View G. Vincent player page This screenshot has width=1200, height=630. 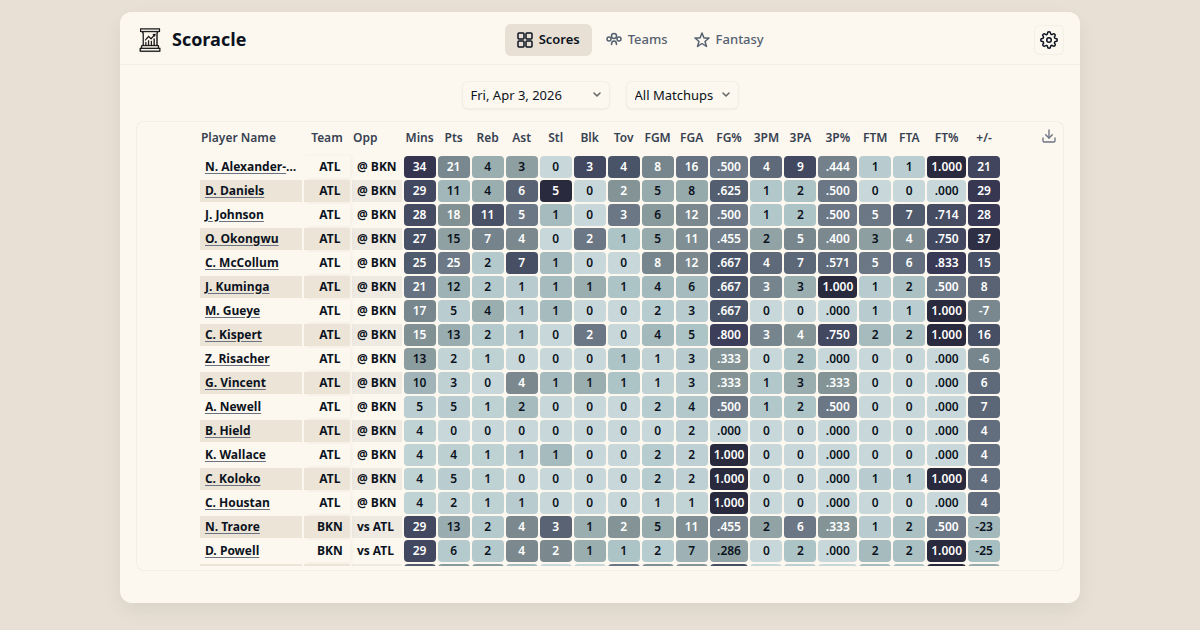235,383
